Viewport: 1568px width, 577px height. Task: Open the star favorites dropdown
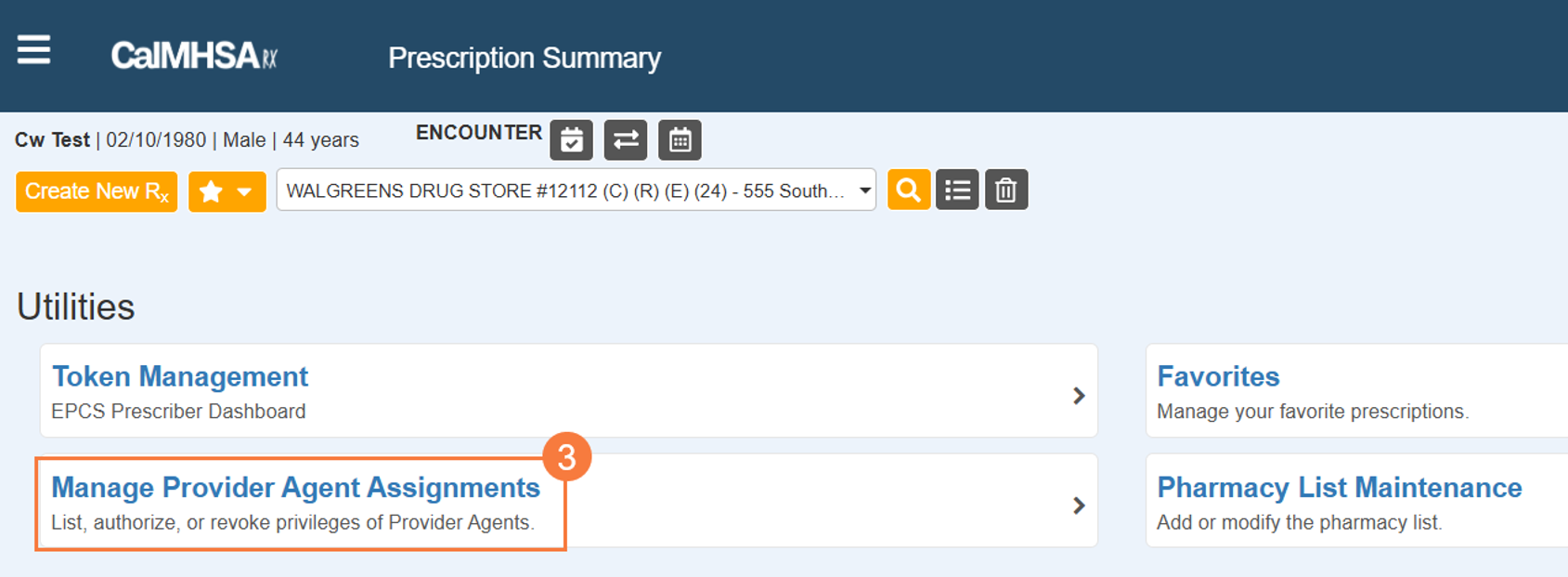click(227, 191)
